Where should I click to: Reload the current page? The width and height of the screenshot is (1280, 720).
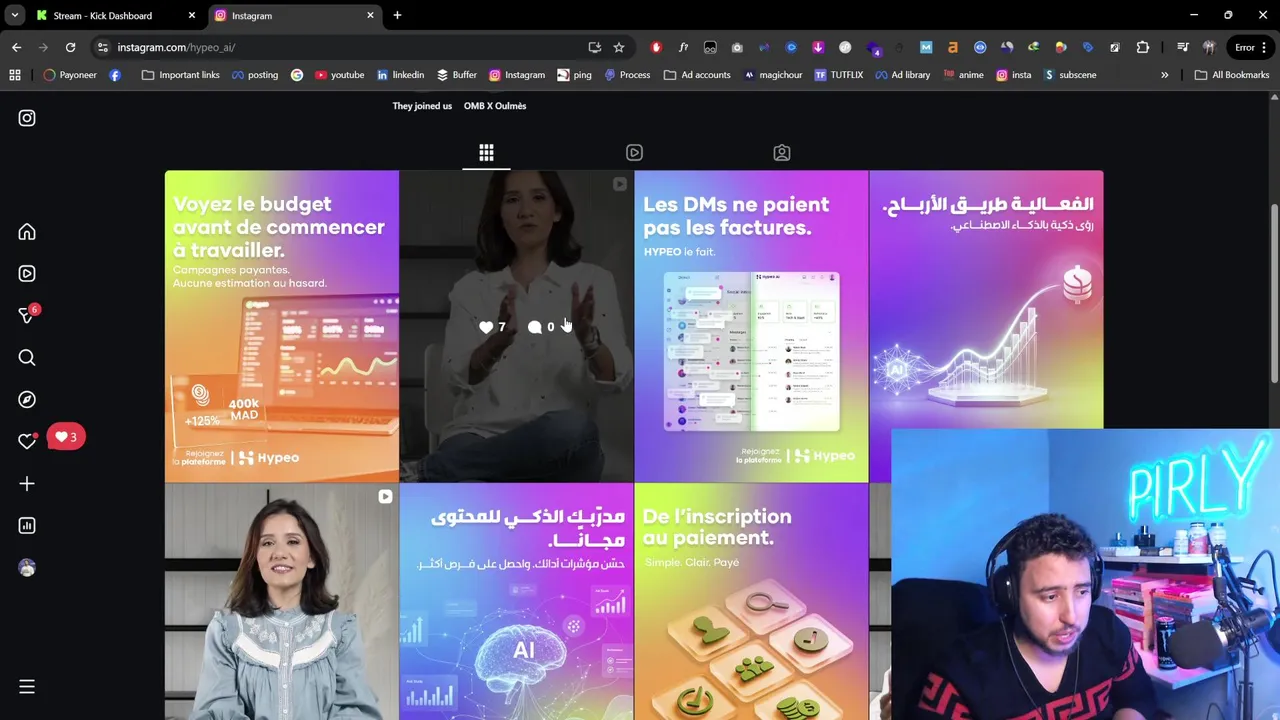click(x=70, y=47)
